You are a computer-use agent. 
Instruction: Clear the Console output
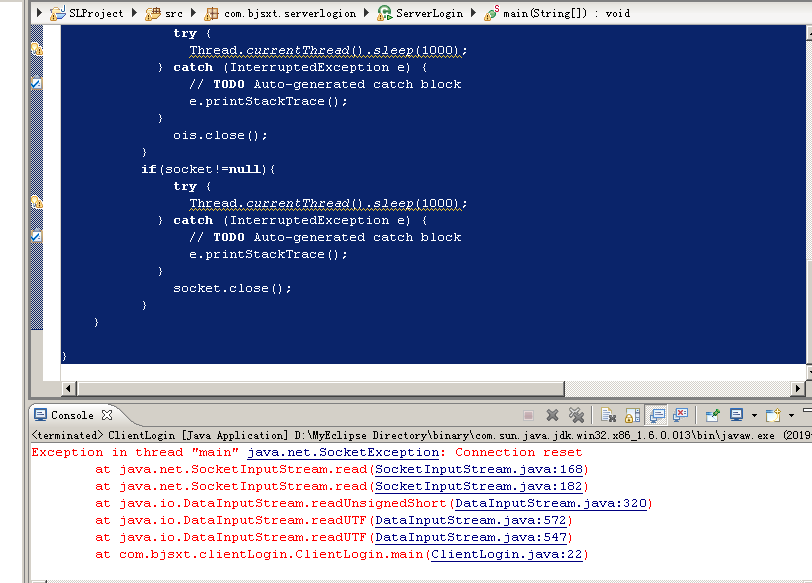point(608,415)
